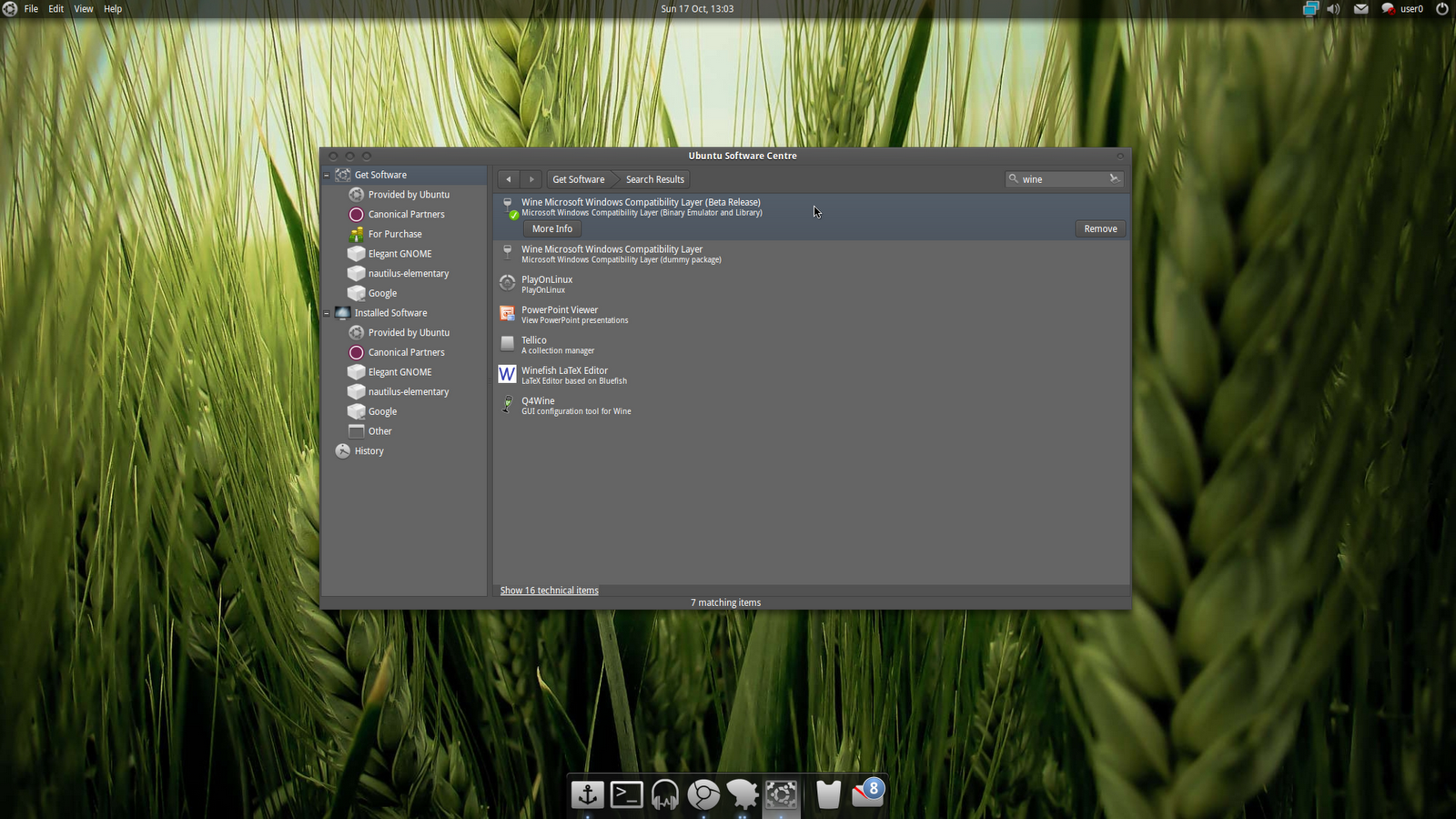Image resolution: width=1456 pixels, height=819 pixels.
Task: Select Provided by Ubuntu under Installed Software
Action: (x=409, y=333)
